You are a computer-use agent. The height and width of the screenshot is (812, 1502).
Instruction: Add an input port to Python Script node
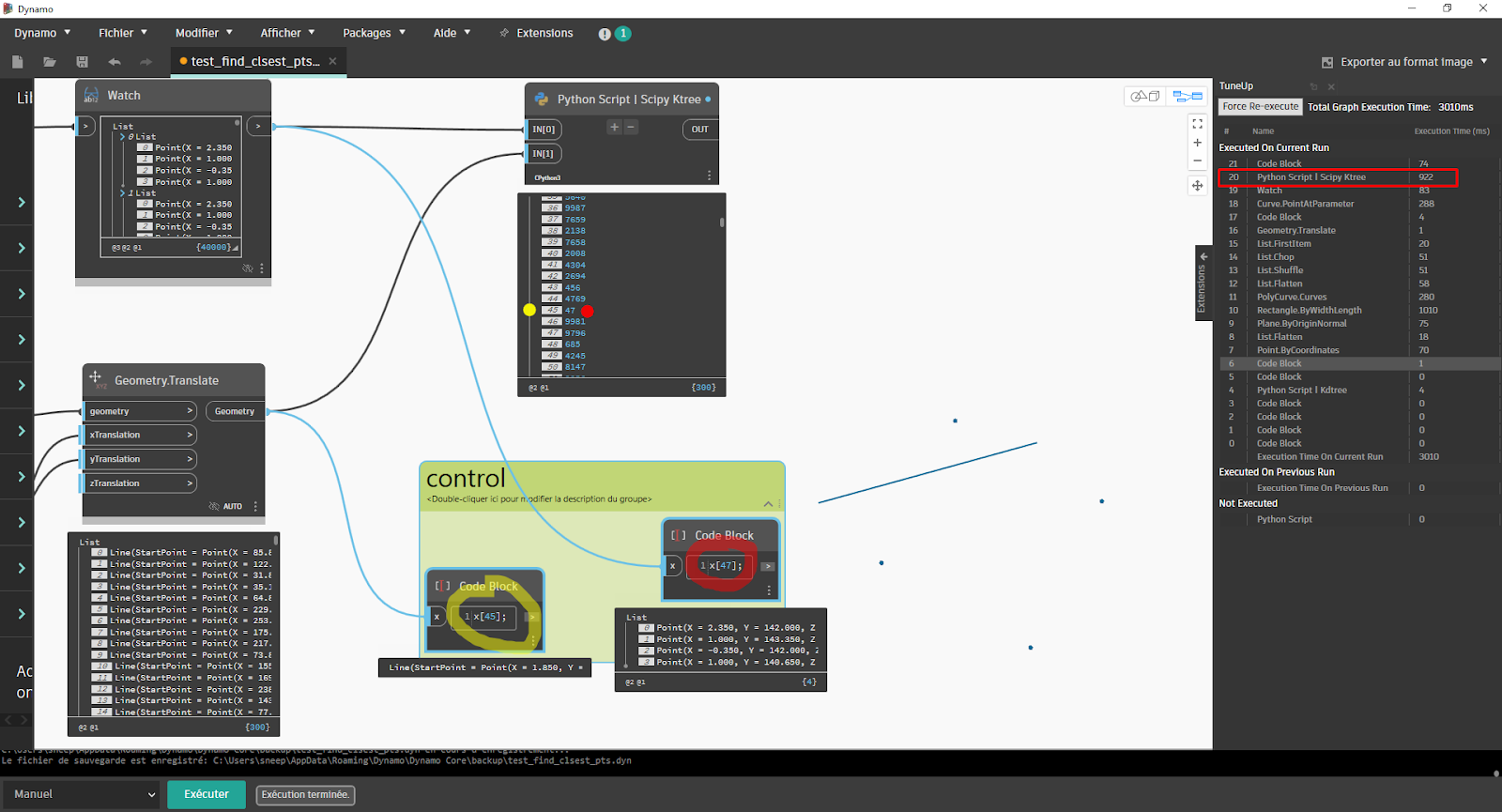(614, 128)
